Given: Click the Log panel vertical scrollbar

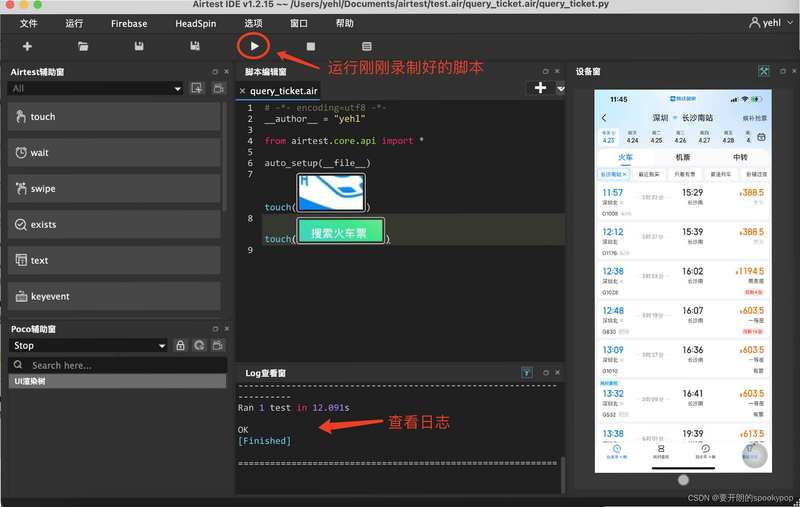Looking at the screenshot, I should 563,474.
